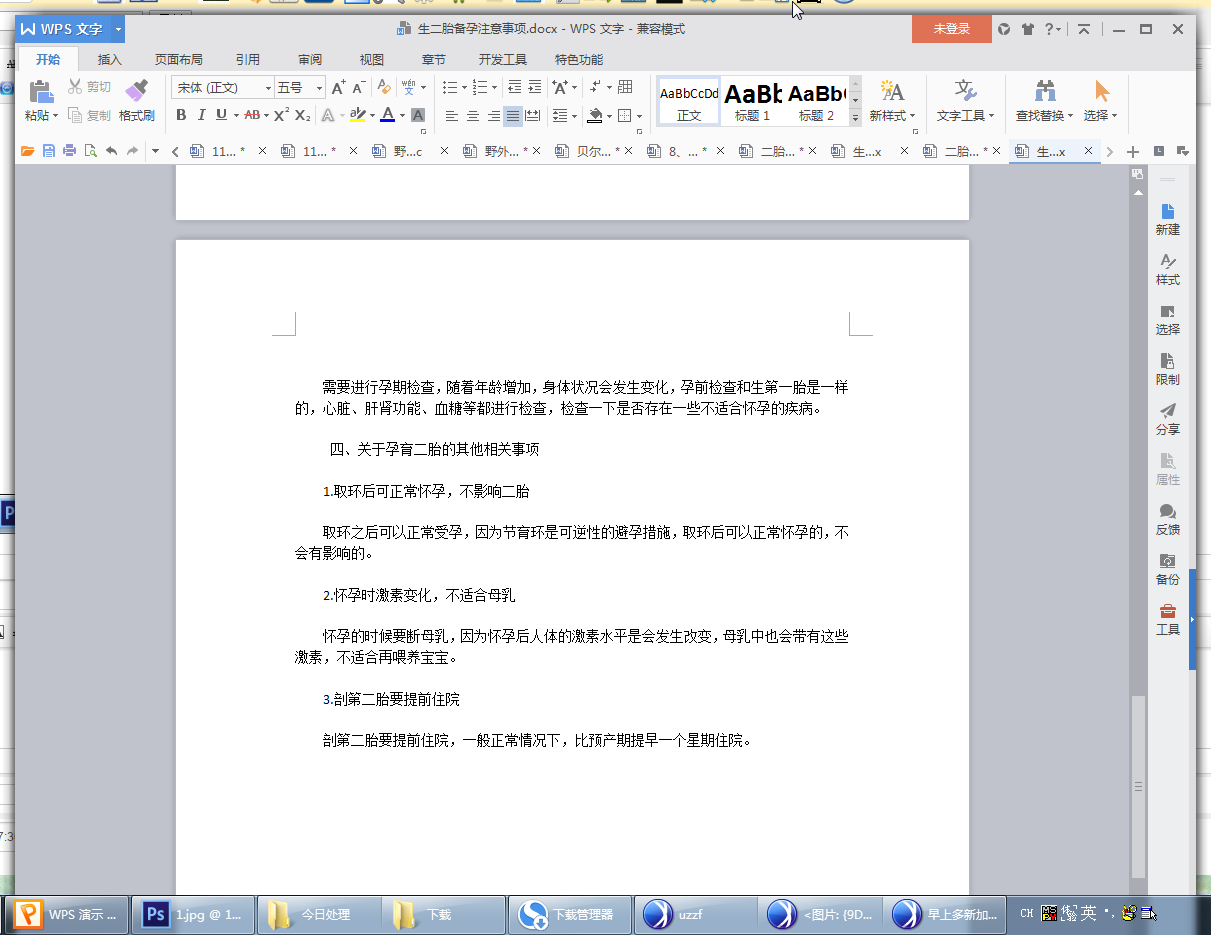1211x935 pixels.
Task: Toggle Bold formatting
Action: tap(181, 115)
